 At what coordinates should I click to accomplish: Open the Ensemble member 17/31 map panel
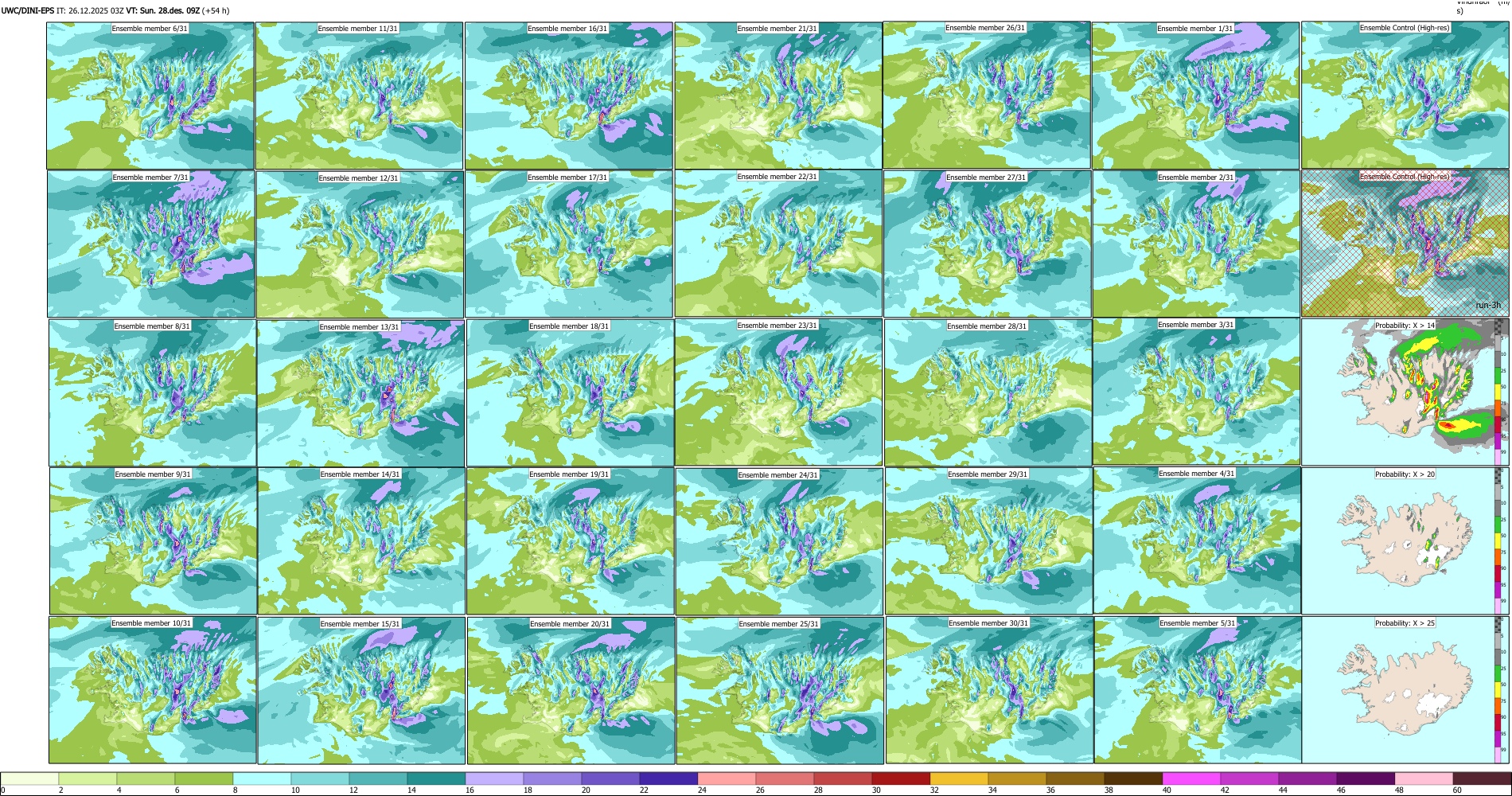(569, 244)
